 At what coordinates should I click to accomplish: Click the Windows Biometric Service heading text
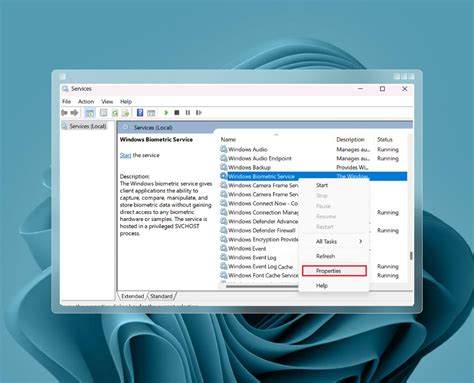click(x=156, y=139)
